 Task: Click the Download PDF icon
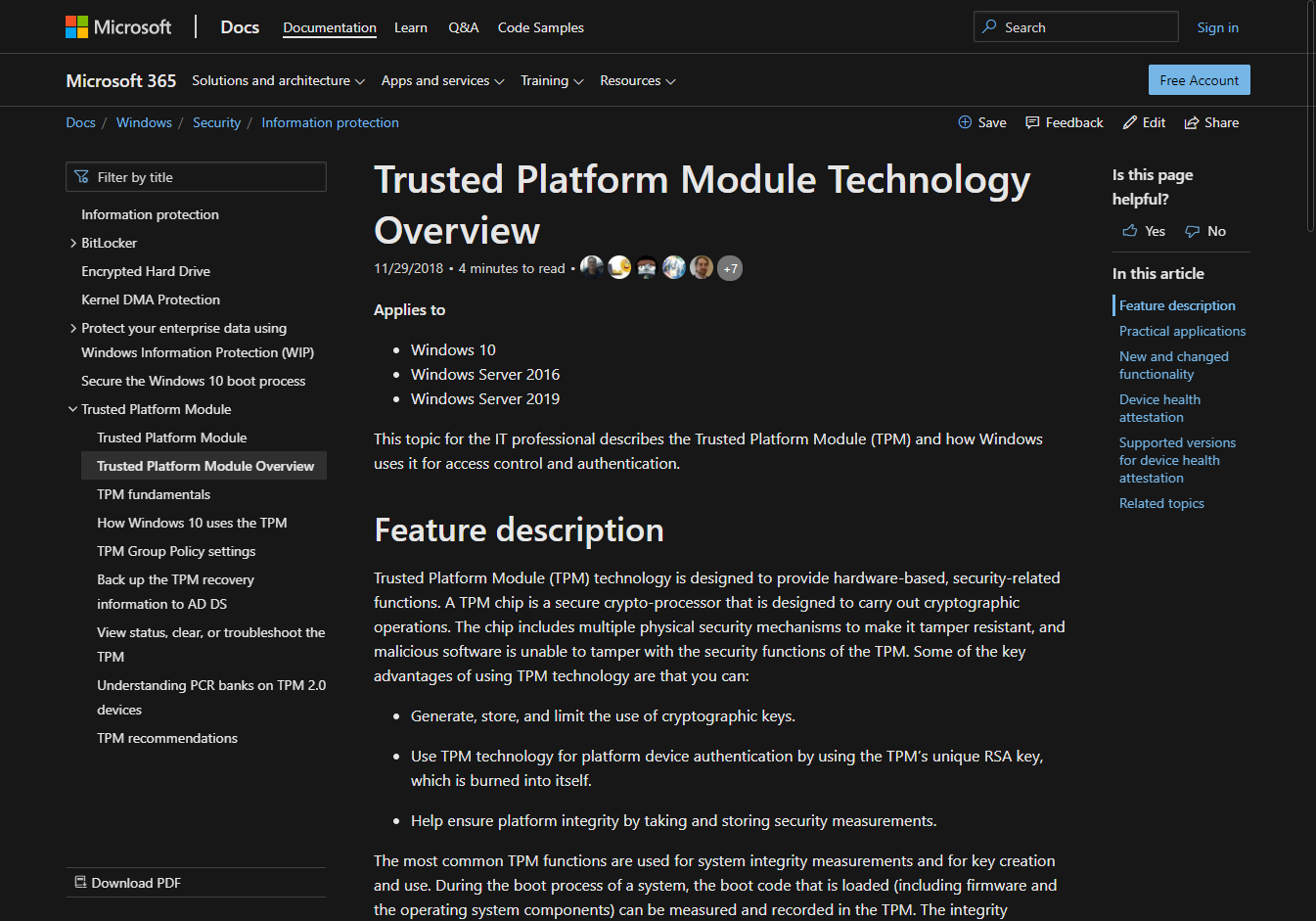pyautogui.click(x=80, y=883)
